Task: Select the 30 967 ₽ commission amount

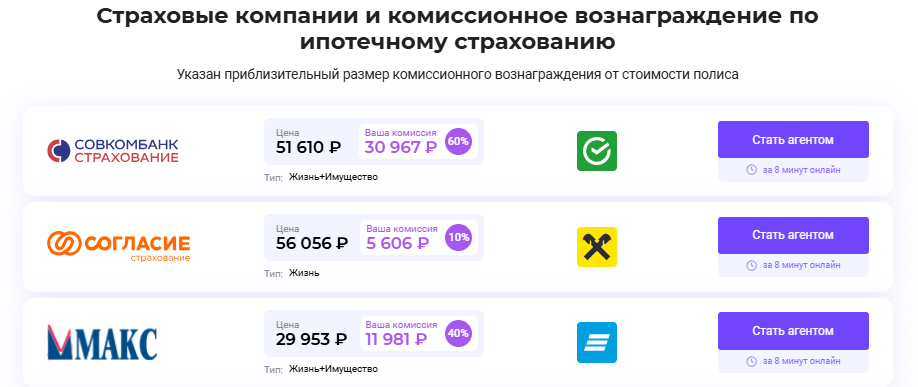Action: (x=400, y=148)
